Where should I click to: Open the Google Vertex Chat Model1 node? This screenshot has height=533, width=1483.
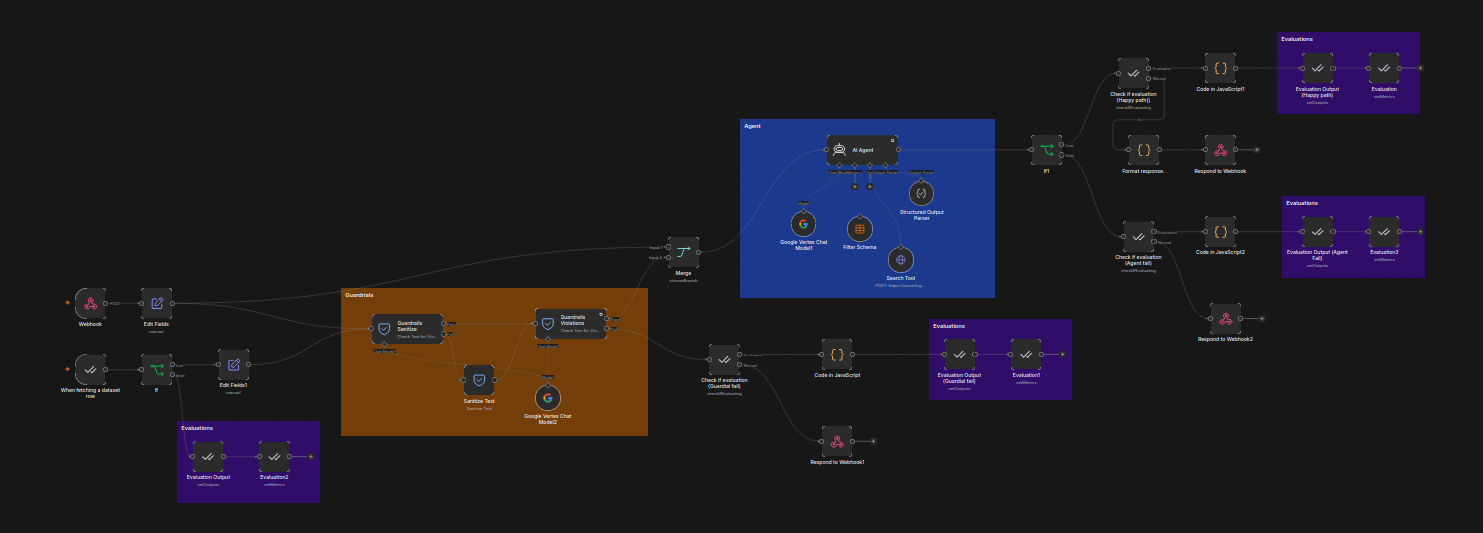(803, 223)
